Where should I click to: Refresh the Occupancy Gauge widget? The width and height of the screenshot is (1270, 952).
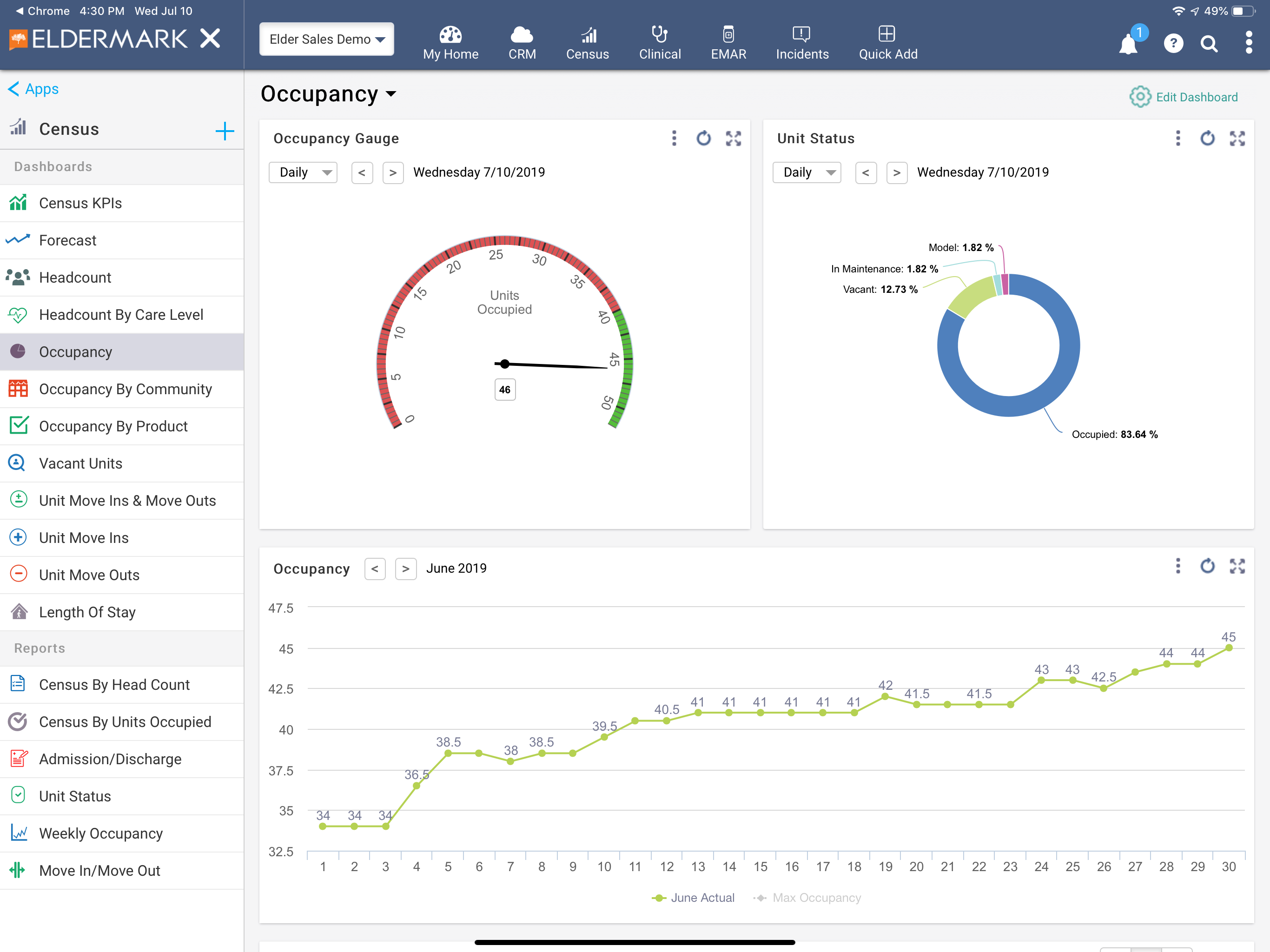703,139
